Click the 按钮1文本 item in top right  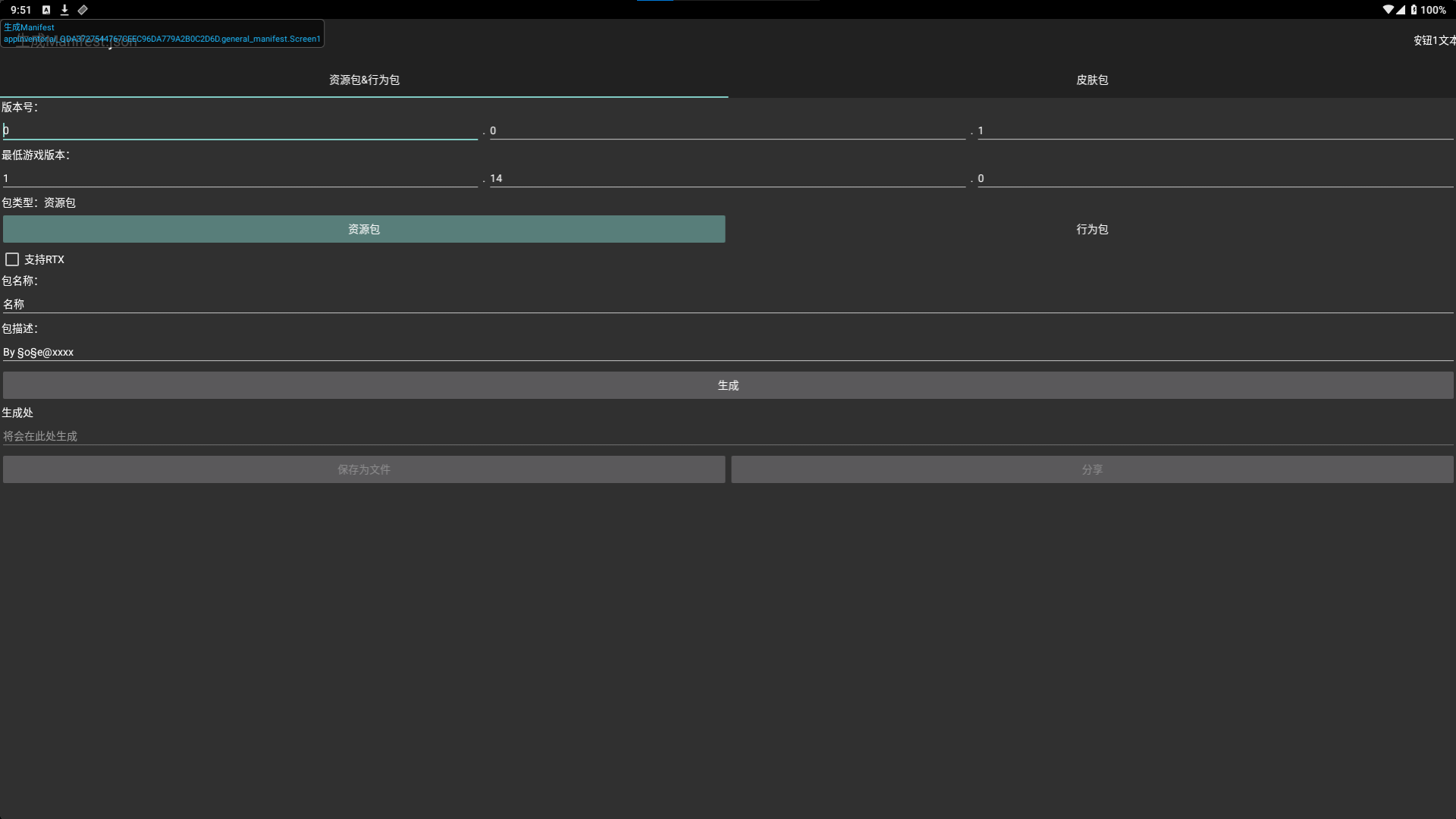point(1434,40)
